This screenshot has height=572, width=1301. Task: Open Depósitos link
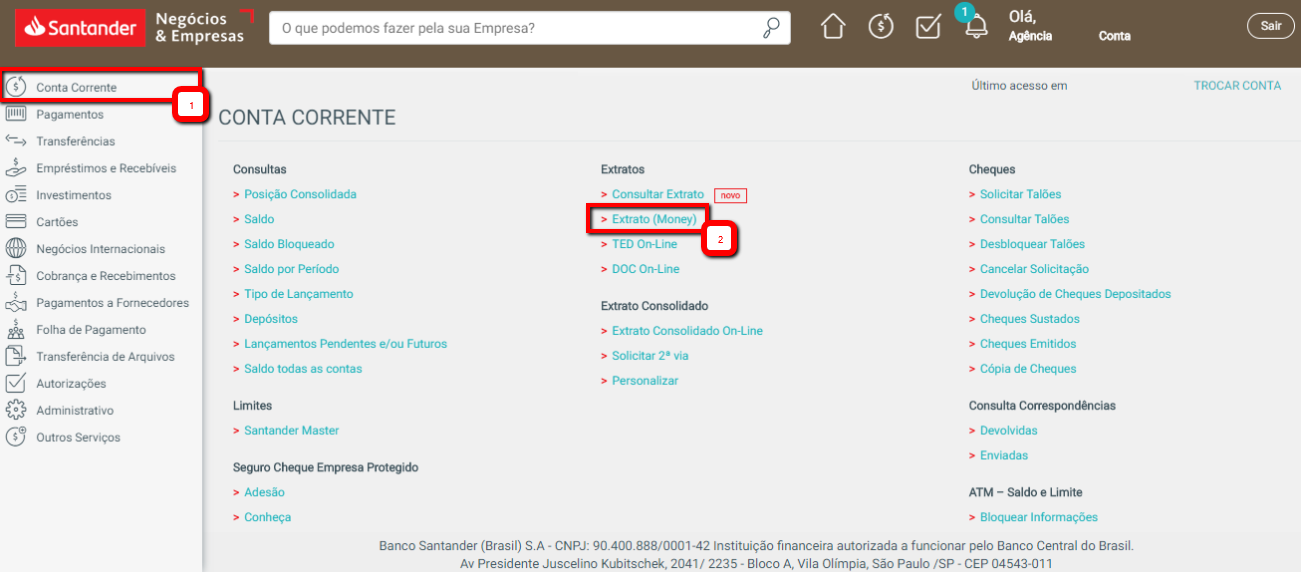click(x=271, y=319)
